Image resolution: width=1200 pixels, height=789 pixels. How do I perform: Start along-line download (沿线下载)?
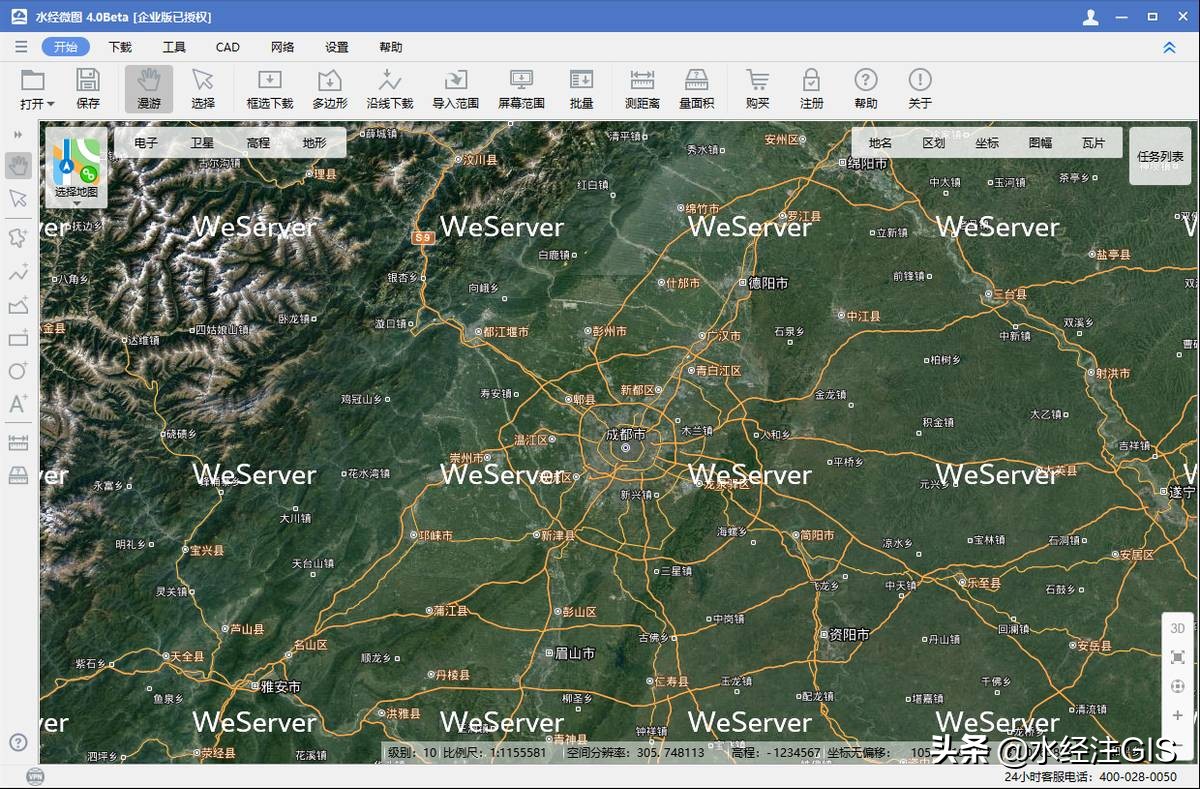[x=390, y=88]
